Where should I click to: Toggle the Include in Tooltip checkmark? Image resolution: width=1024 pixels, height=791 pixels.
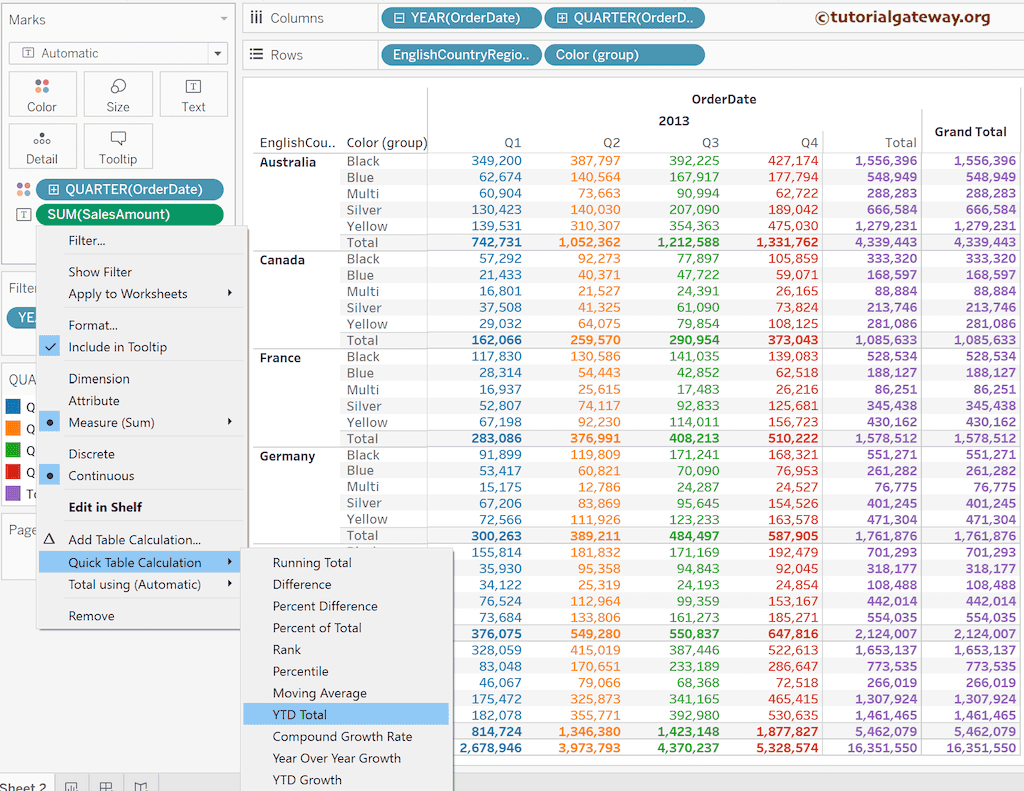[x=117, y=347]
